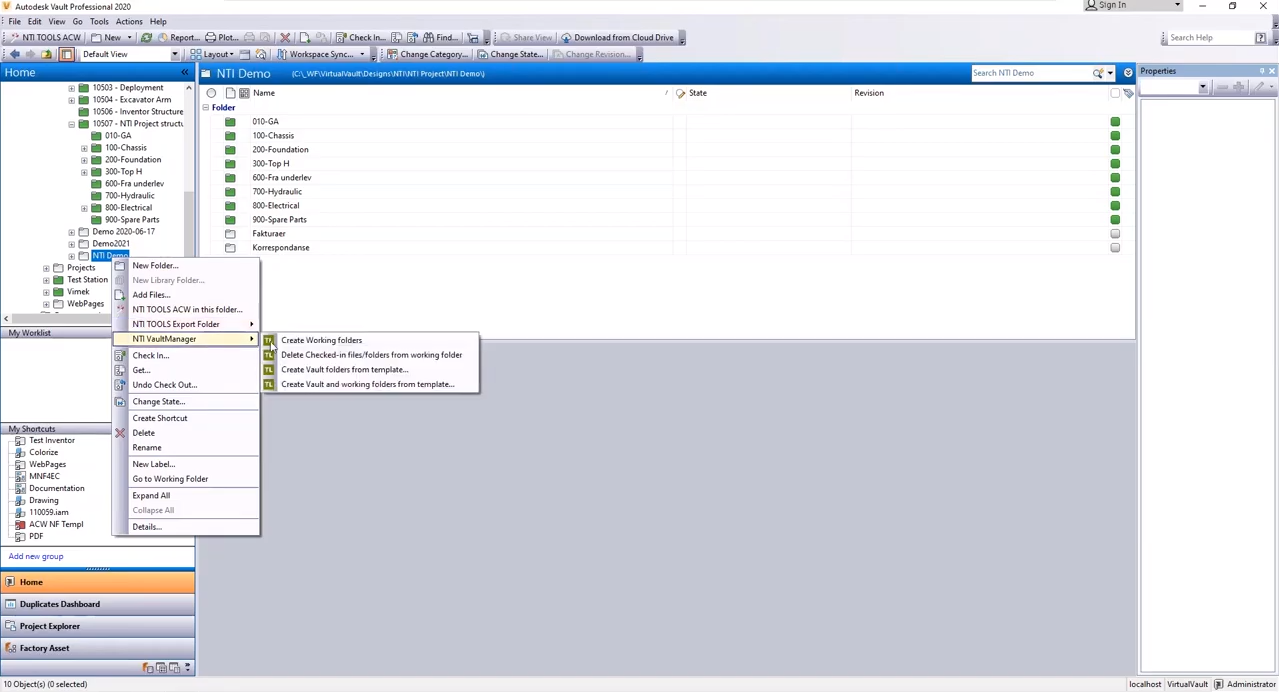Image resolution: width=1279 pixels, height=692 pixels.
Task: Click the Korrespondanse folder name
Action: coord(281,248)
